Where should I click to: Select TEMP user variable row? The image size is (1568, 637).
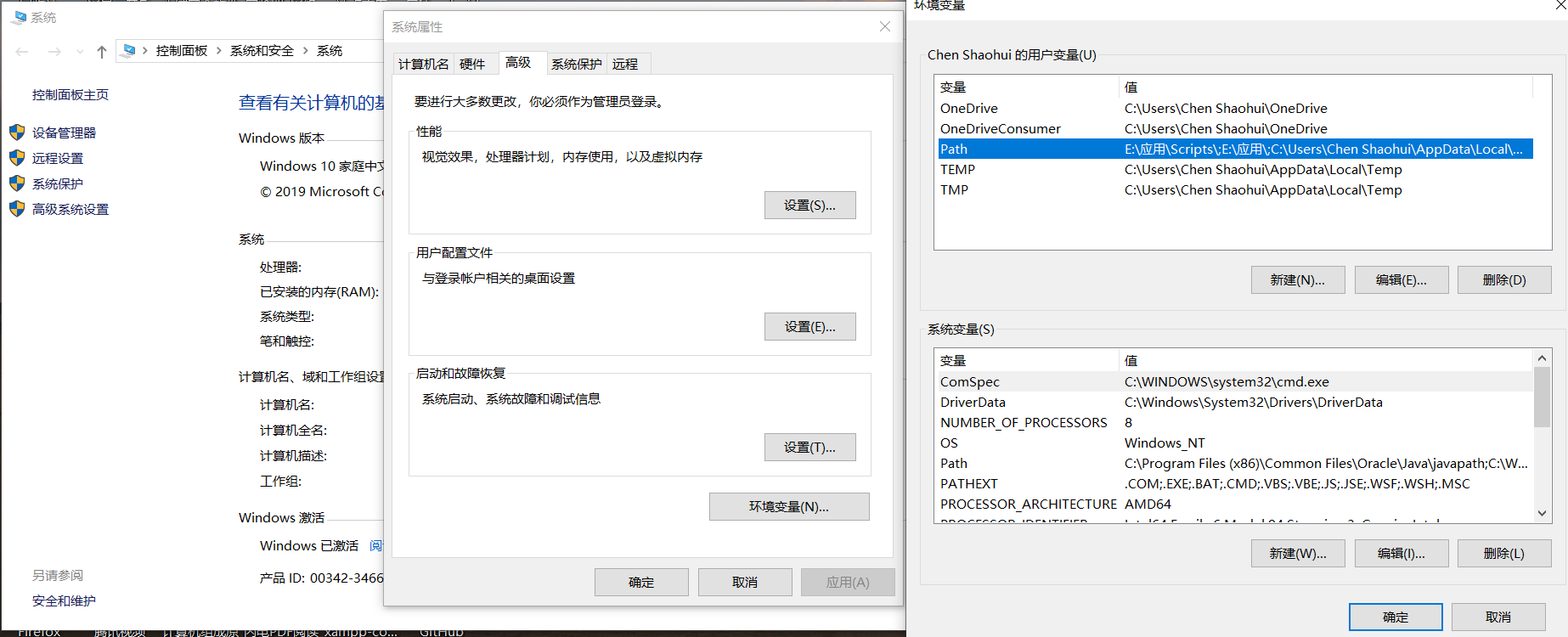click(1236, 169)
